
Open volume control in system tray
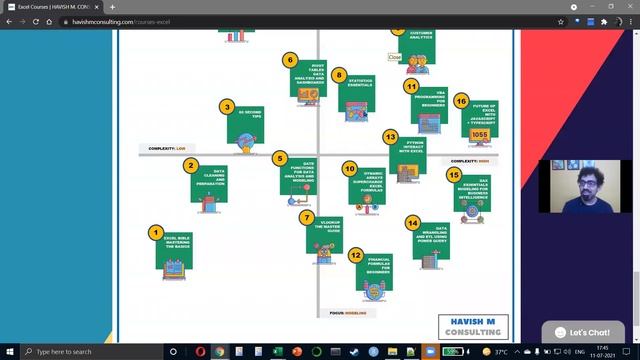click(x=567, y=351)
